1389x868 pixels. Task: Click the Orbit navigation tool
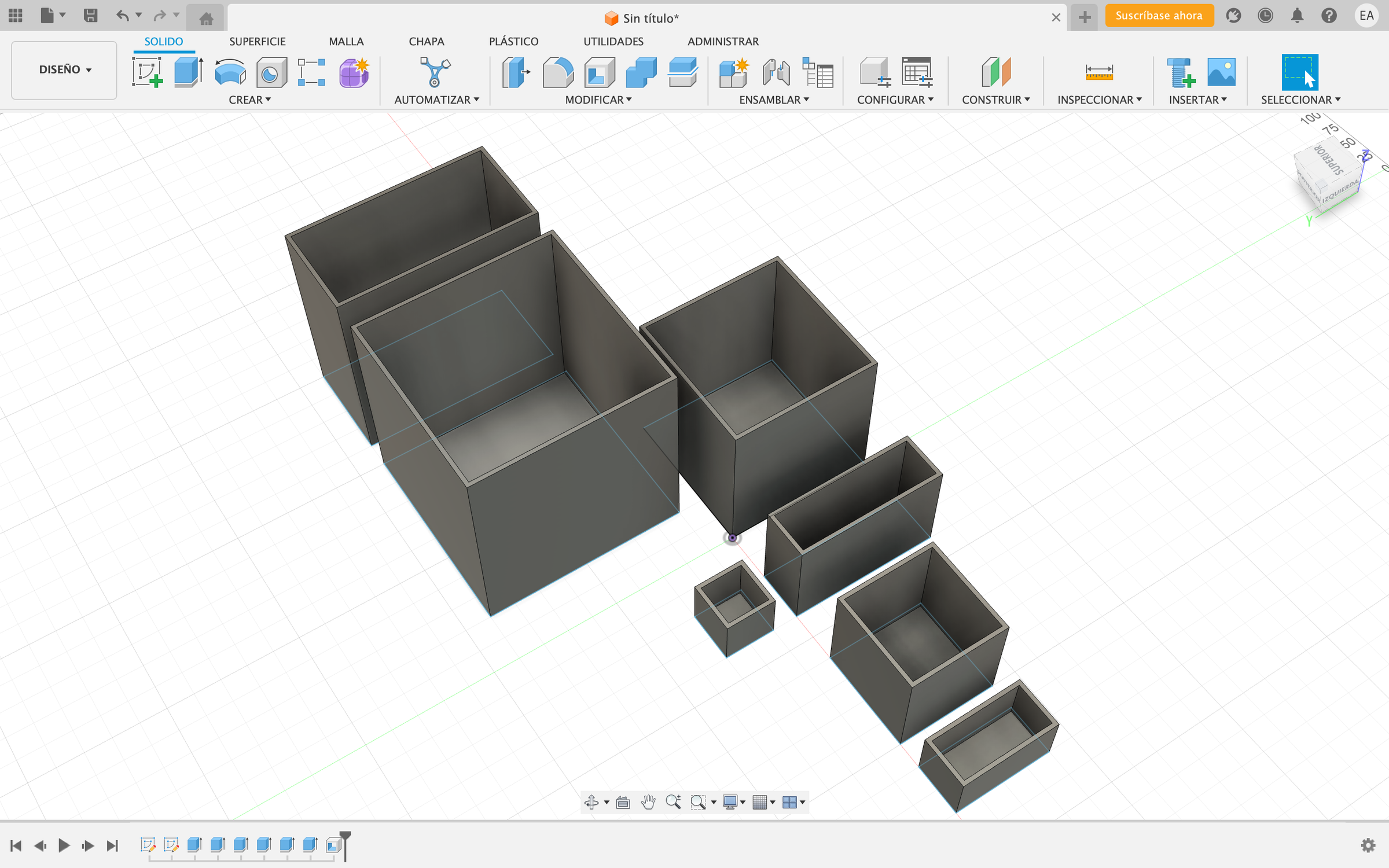pos(591,801)
